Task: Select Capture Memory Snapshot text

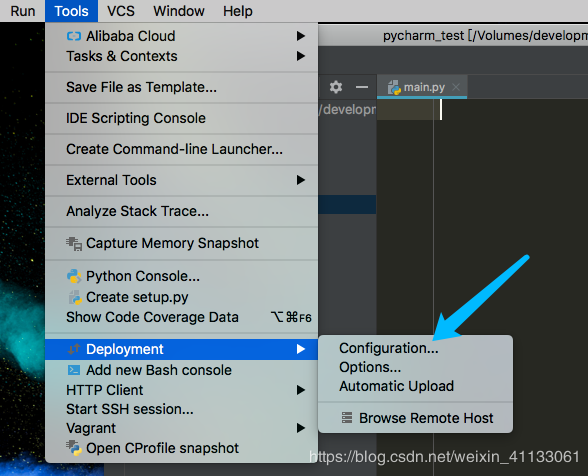Action: pyautogui.click(x=172, y=243)
